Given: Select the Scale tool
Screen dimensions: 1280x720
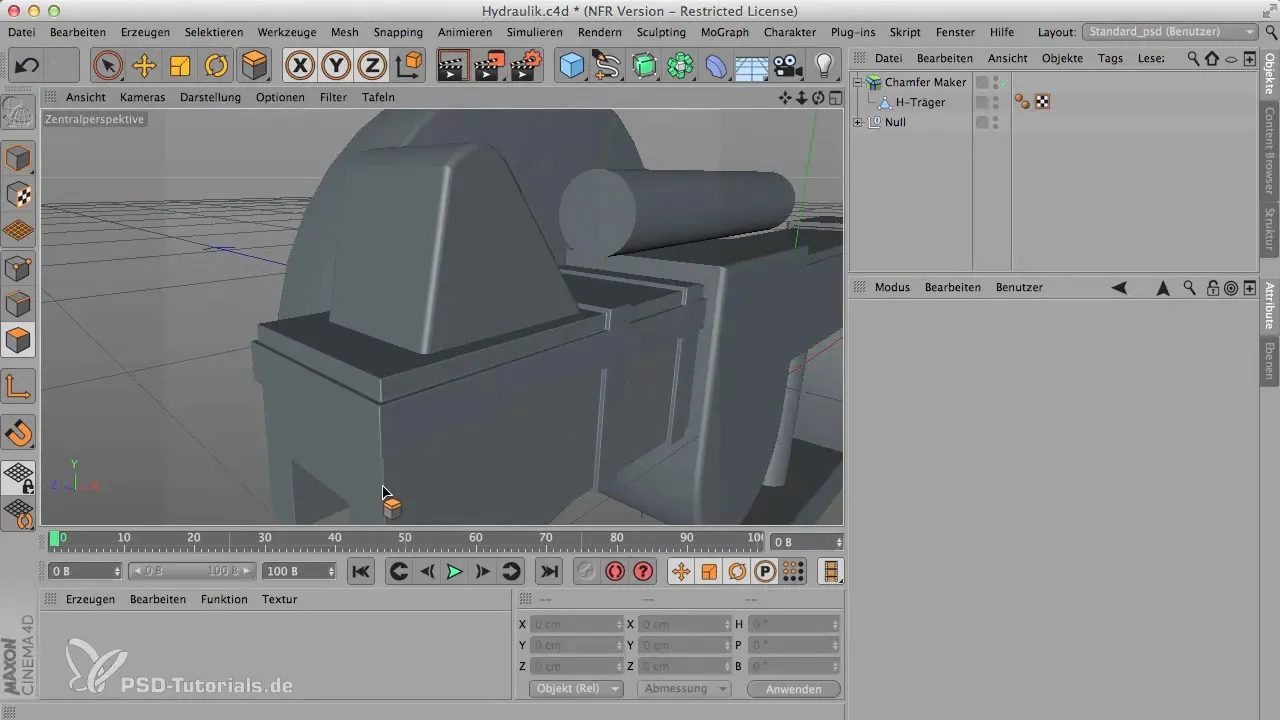Looking at the screenshot, I should [180, 66].
